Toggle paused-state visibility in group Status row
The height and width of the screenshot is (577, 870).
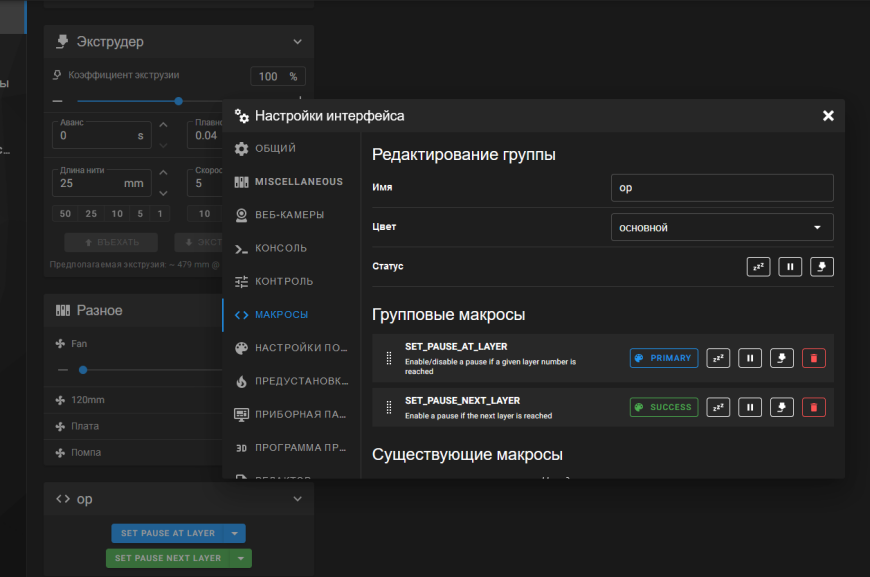790,267
